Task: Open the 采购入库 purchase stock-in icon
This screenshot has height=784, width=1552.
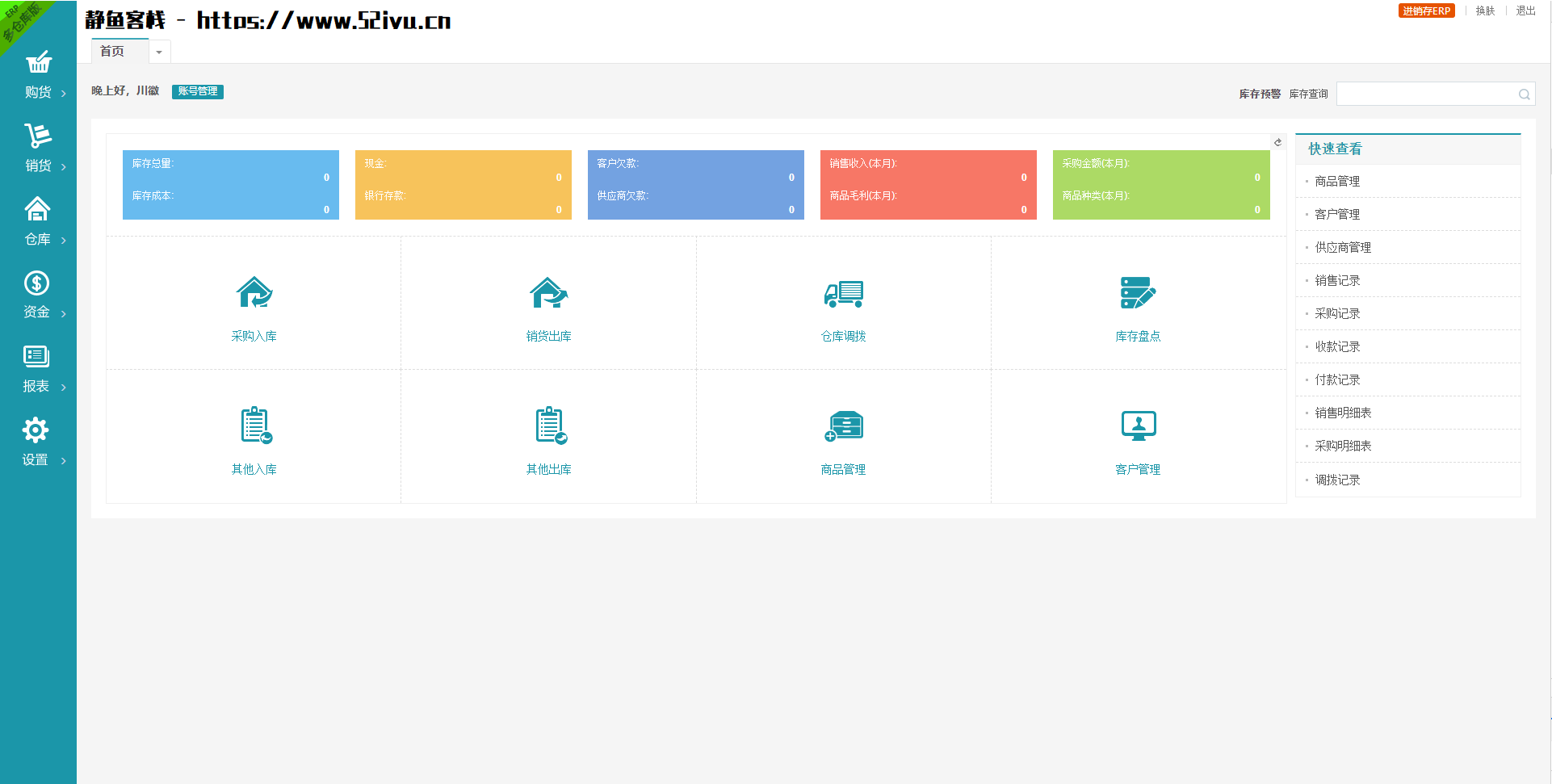Action: [254, 293]
